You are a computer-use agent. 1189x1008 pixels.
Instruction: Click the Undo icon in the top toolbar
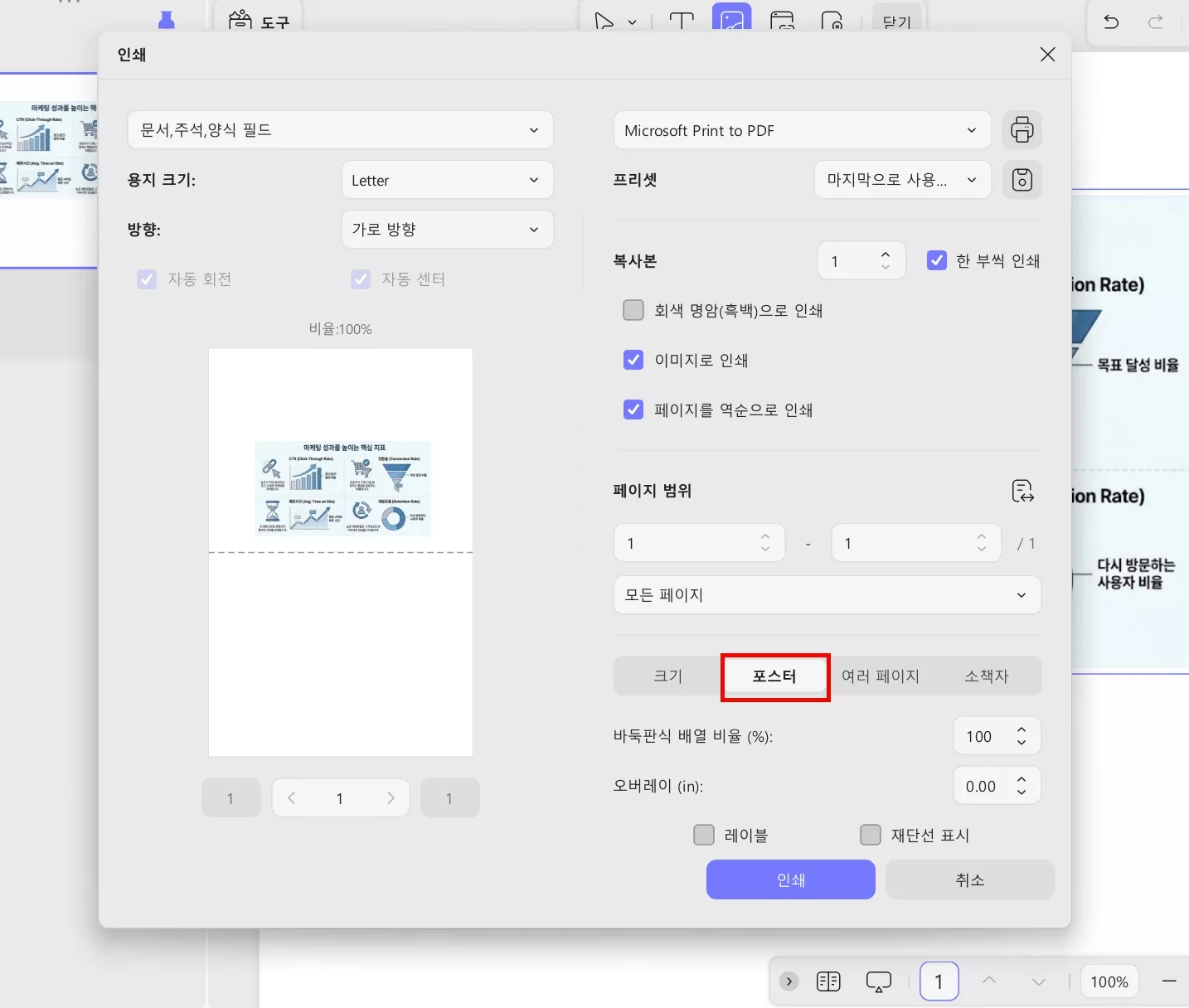[1110, 22]
